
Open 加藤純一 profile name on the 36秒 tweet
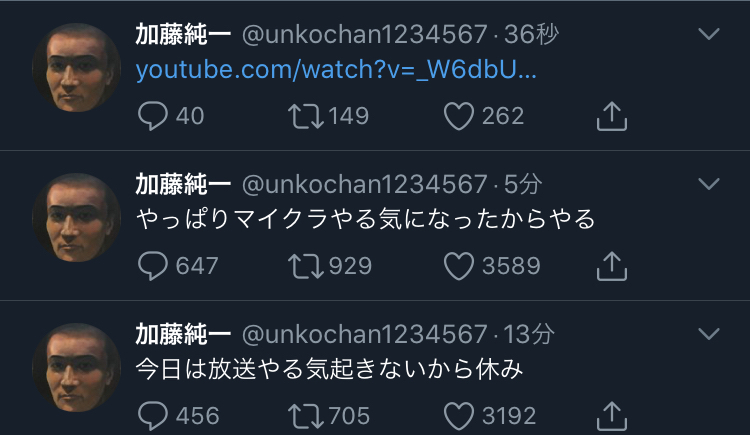(x=183, y=34)
